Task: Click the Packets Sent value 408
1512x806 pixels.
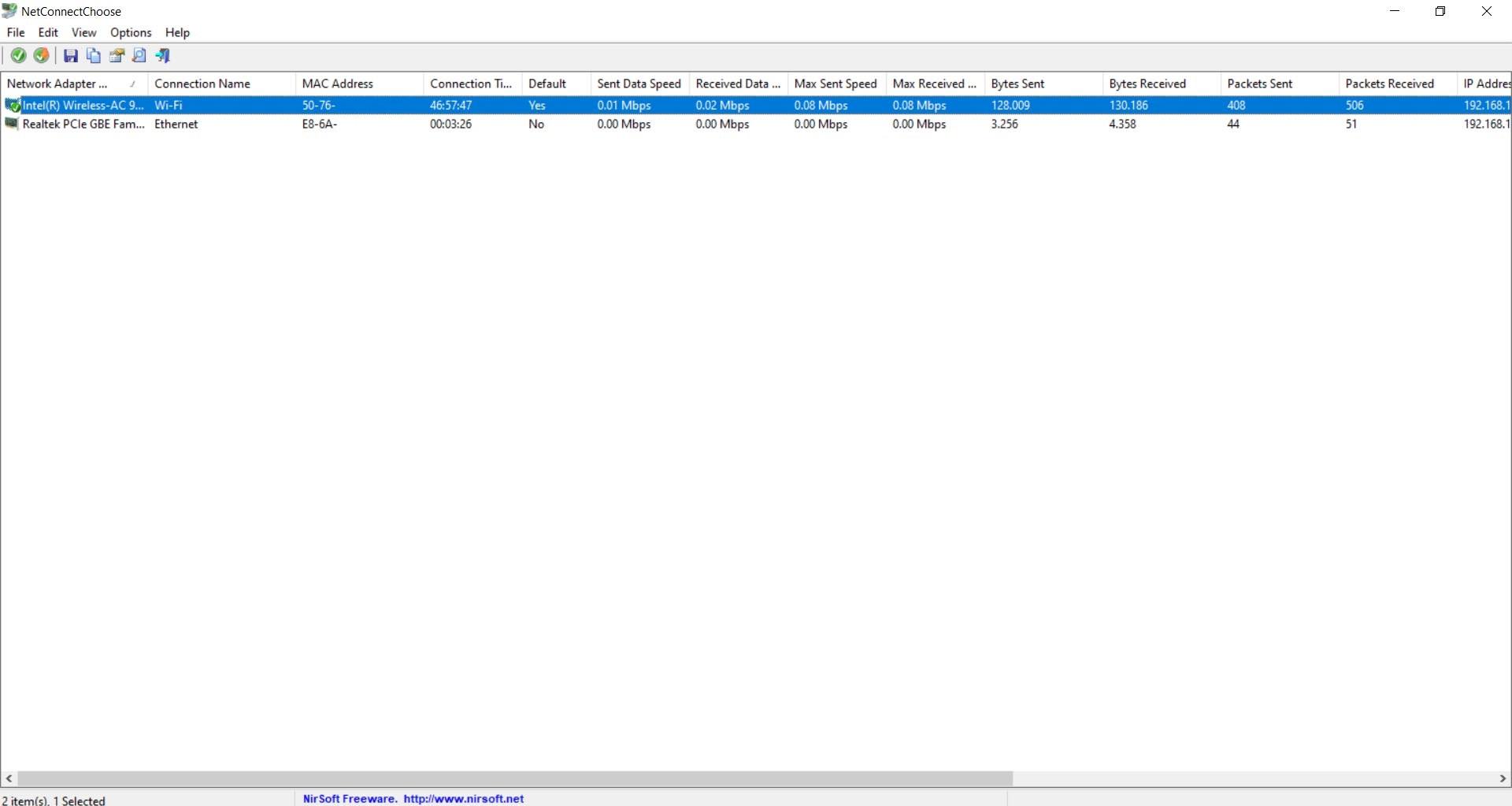Action: pyautogui.click(x=1236, y=105)
